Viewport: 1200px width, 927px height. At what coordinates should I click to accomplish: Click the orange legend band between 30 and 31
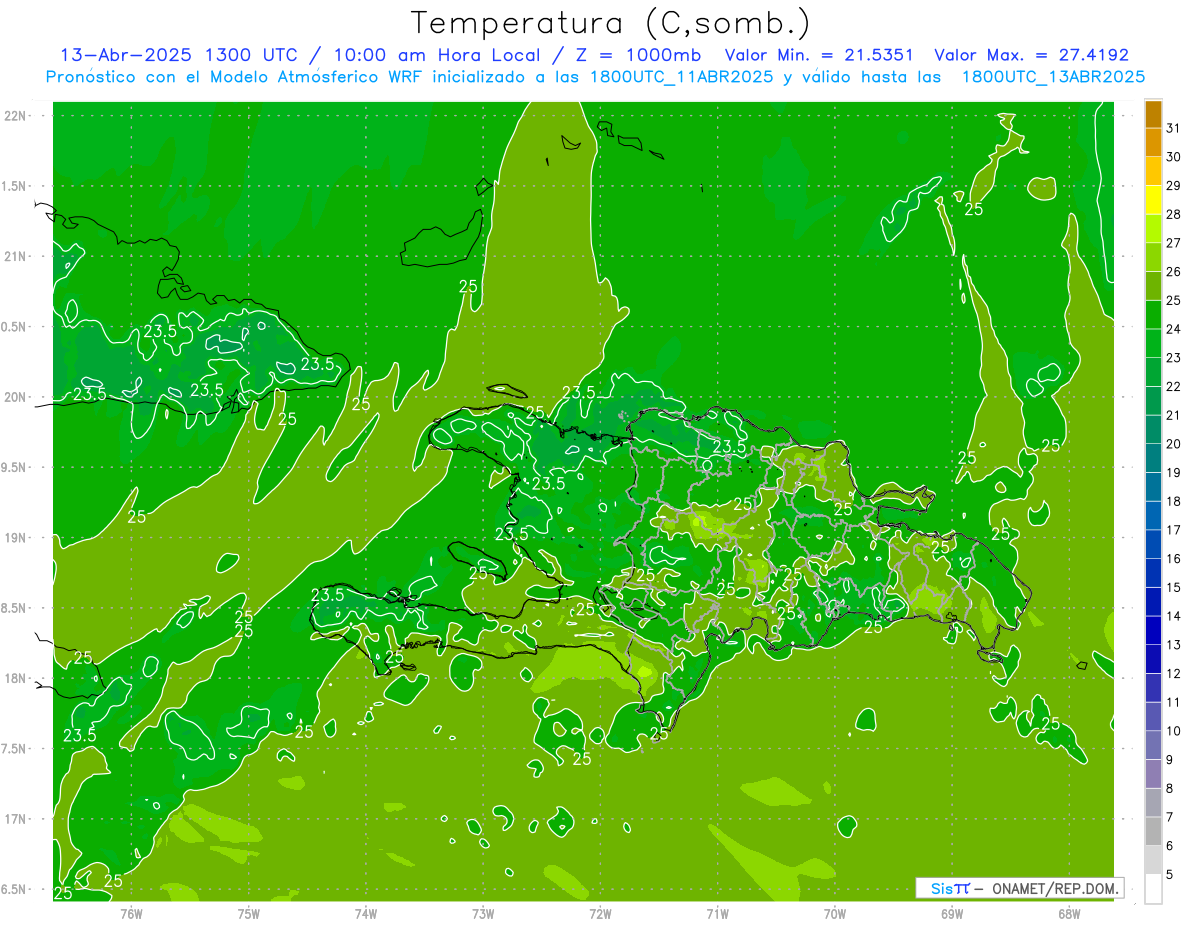click(1153, 142)
